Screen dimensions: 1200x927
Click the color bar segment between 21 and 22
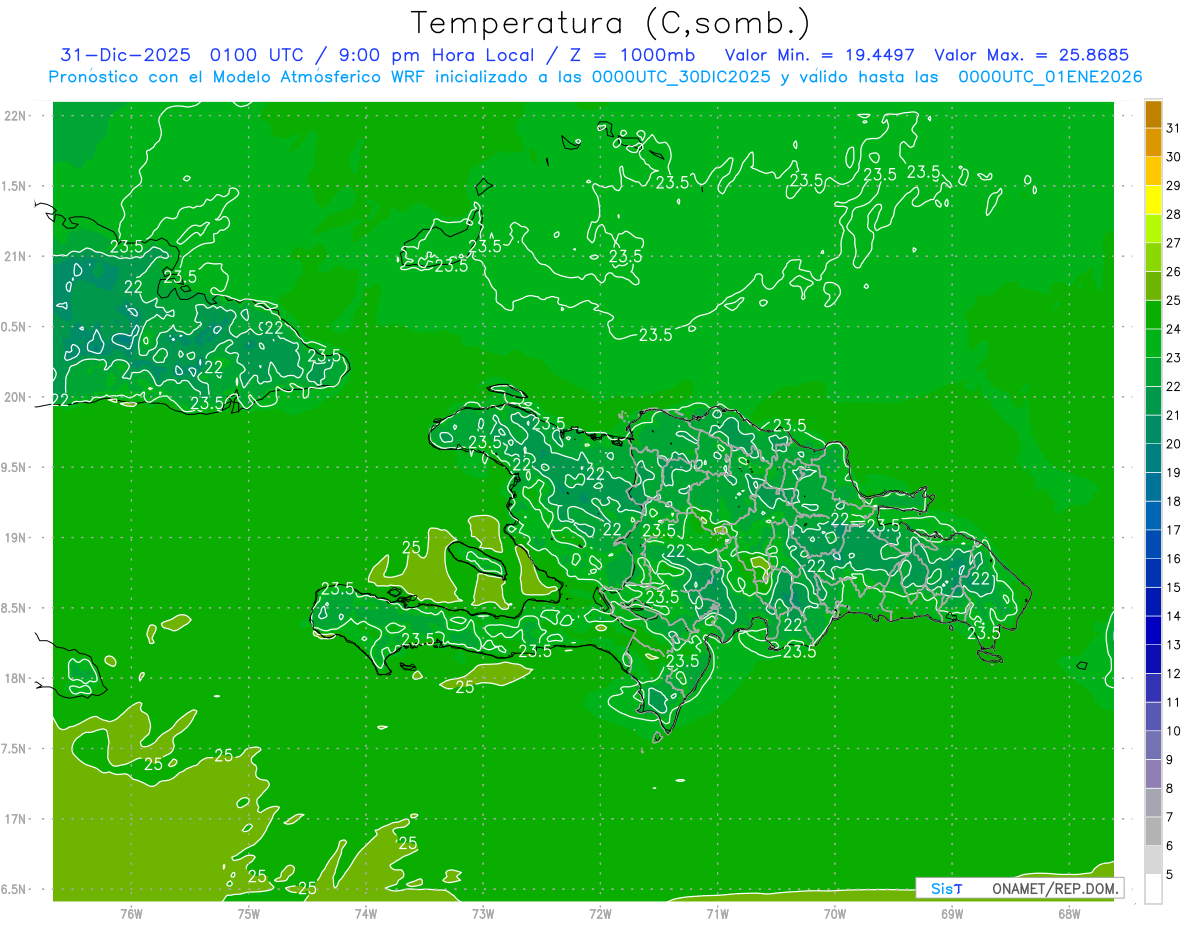coord(1153,401)
